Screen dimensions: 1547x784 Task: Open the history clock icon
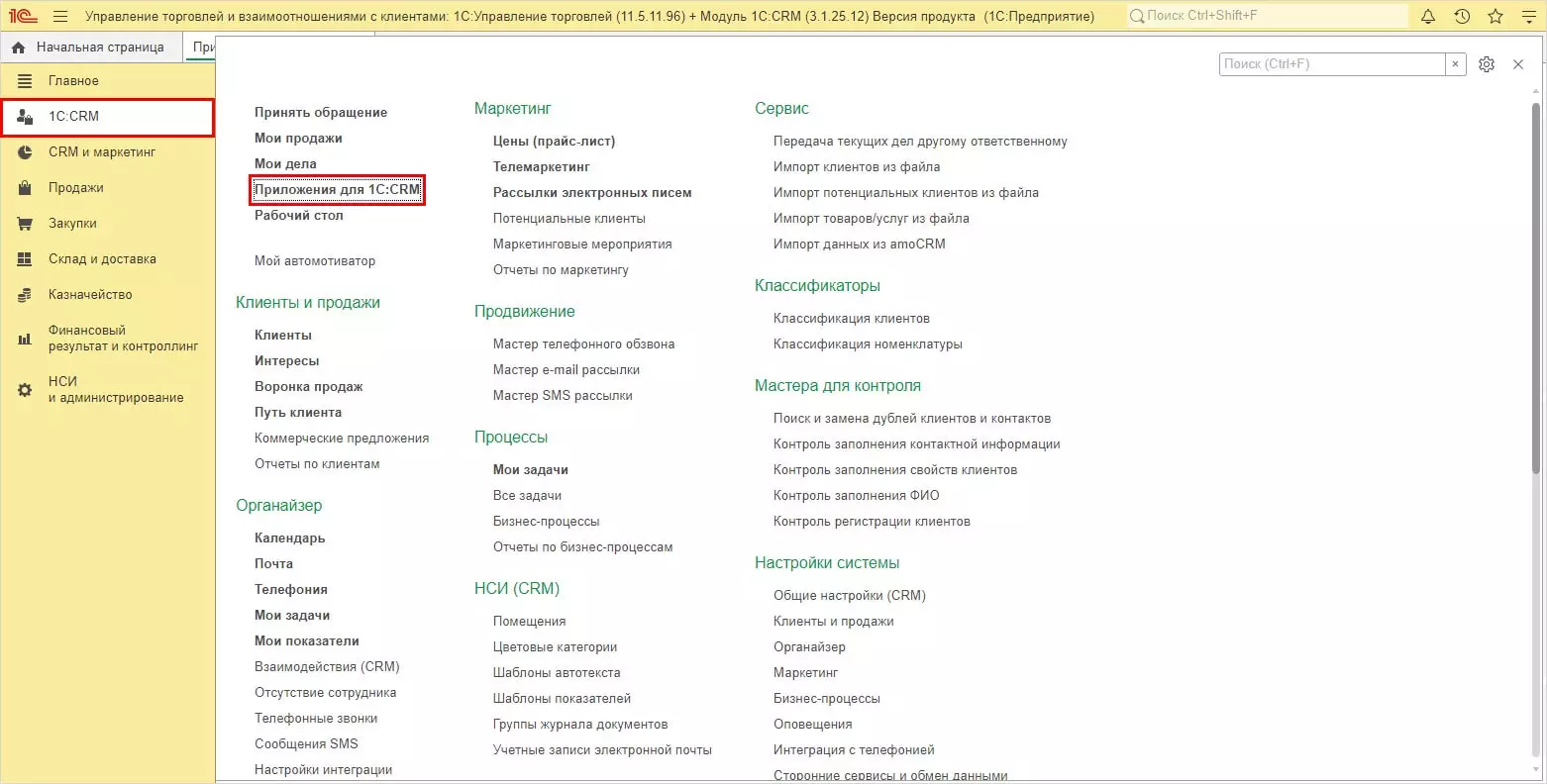coord(1462,16)
